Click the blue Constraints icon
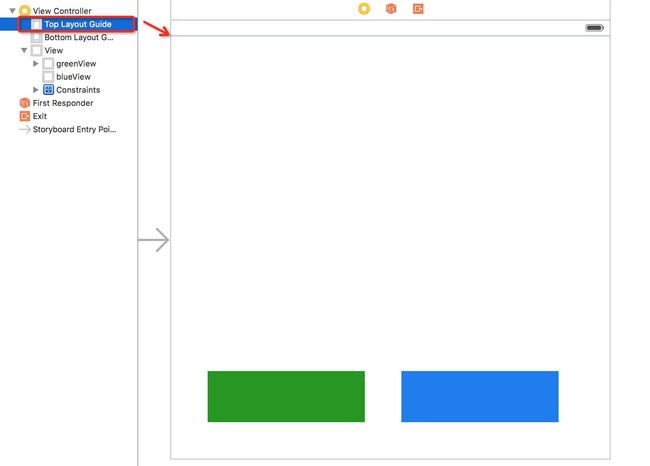Viewport: 650px width, 466px height. point(49,90)
